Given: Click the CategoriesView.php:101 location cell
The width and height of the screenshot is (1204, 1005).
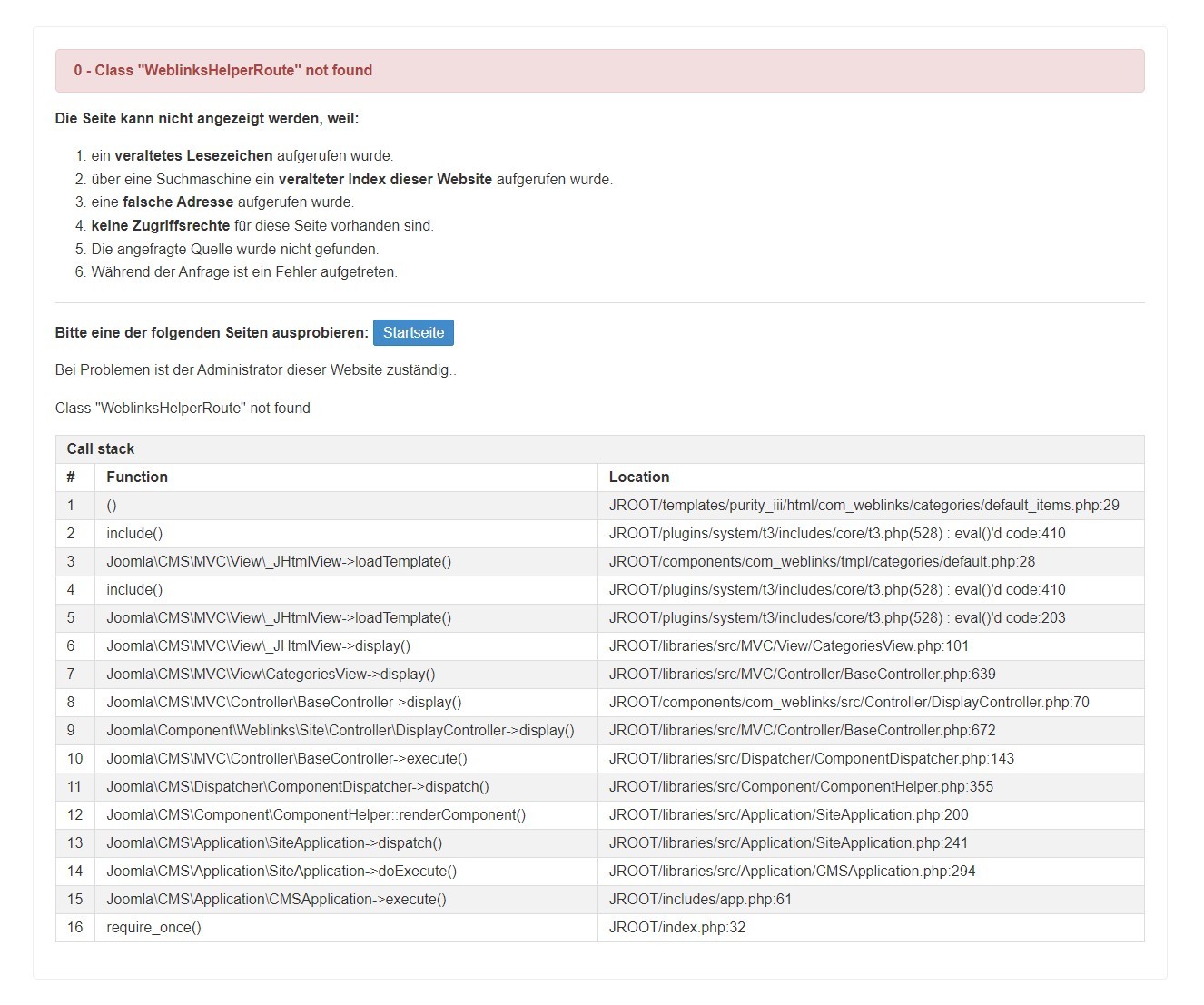Looking at the screenshot, I should [x=789, y=645].
